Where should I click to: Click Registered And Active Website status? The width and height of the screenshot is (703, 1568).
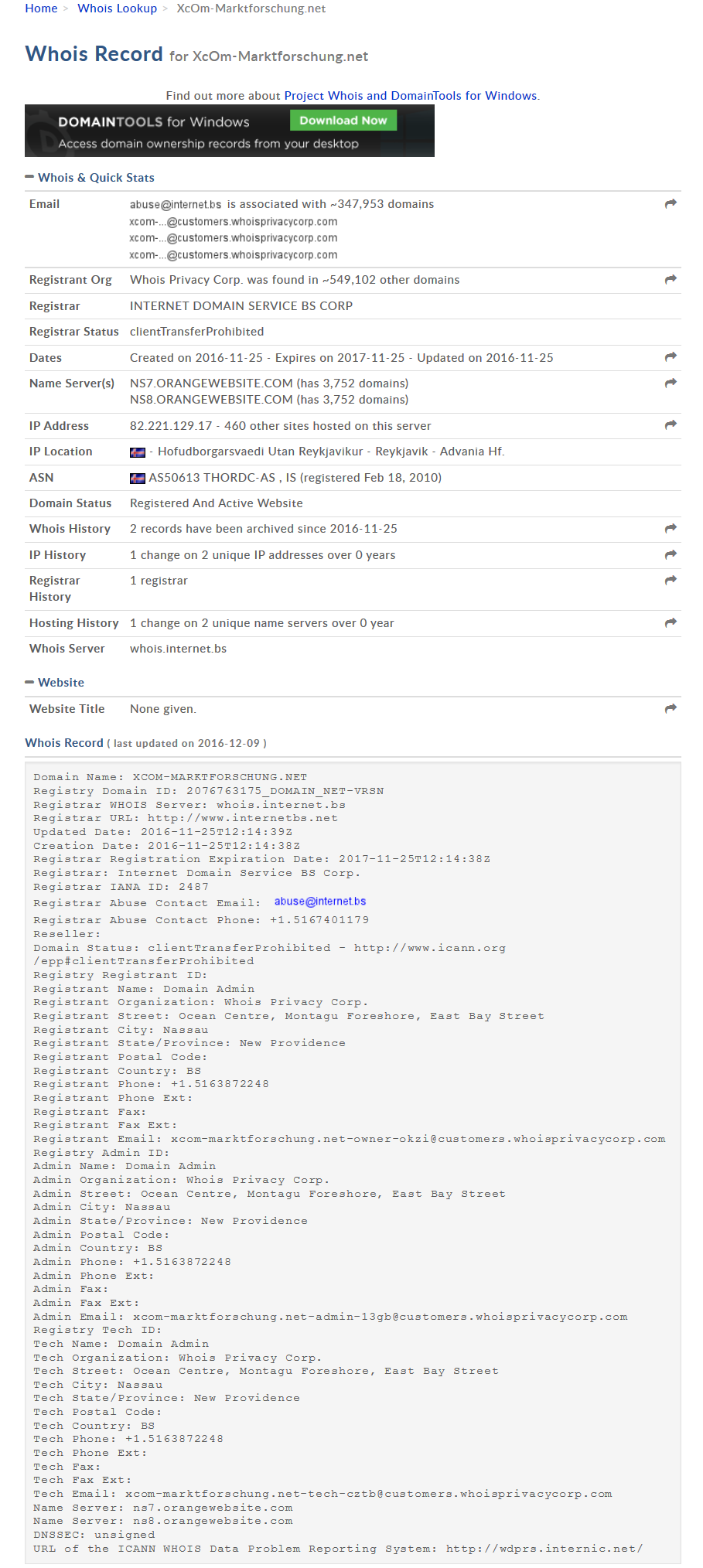pyautogui.click(x=217, y=503)
